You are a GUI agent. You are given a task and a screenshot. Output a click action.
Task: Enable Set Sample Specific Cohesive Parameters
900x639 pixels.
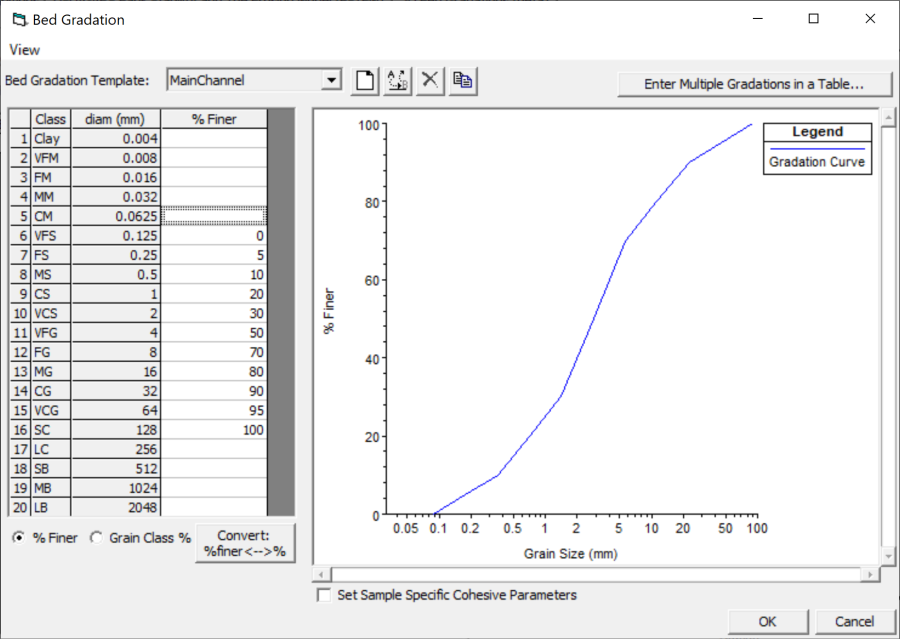coord(324,596)
